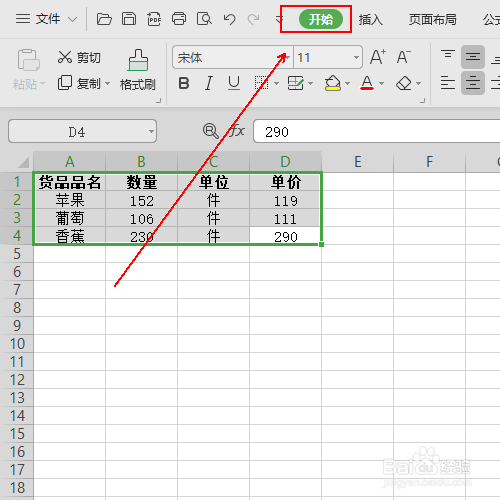Click the zoom magnifier beside fx
The width and height of the screenshot is (500, 500).
pos(211,131)
